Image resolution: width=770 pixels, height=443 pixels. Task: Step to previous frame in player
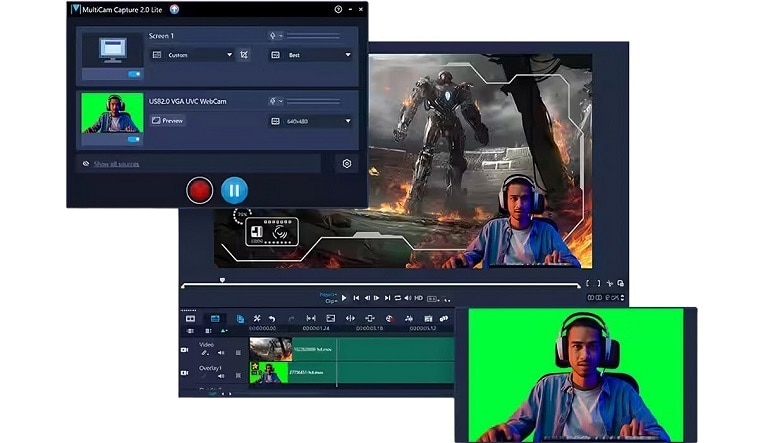(367, 298)
